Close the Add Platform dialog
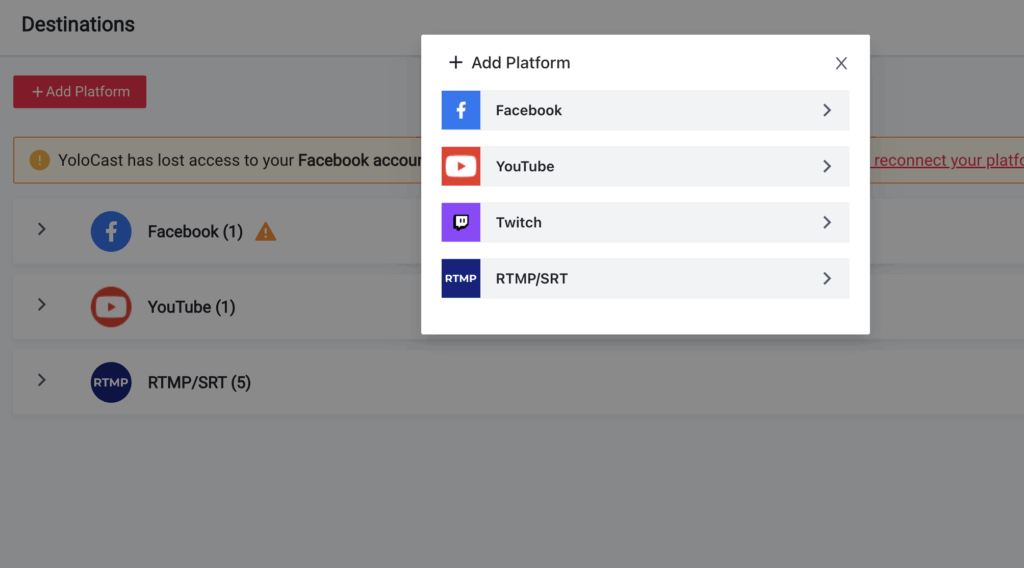Image resolution: width=1024 pixels, height=568 pixels. (x=841, y=63)
